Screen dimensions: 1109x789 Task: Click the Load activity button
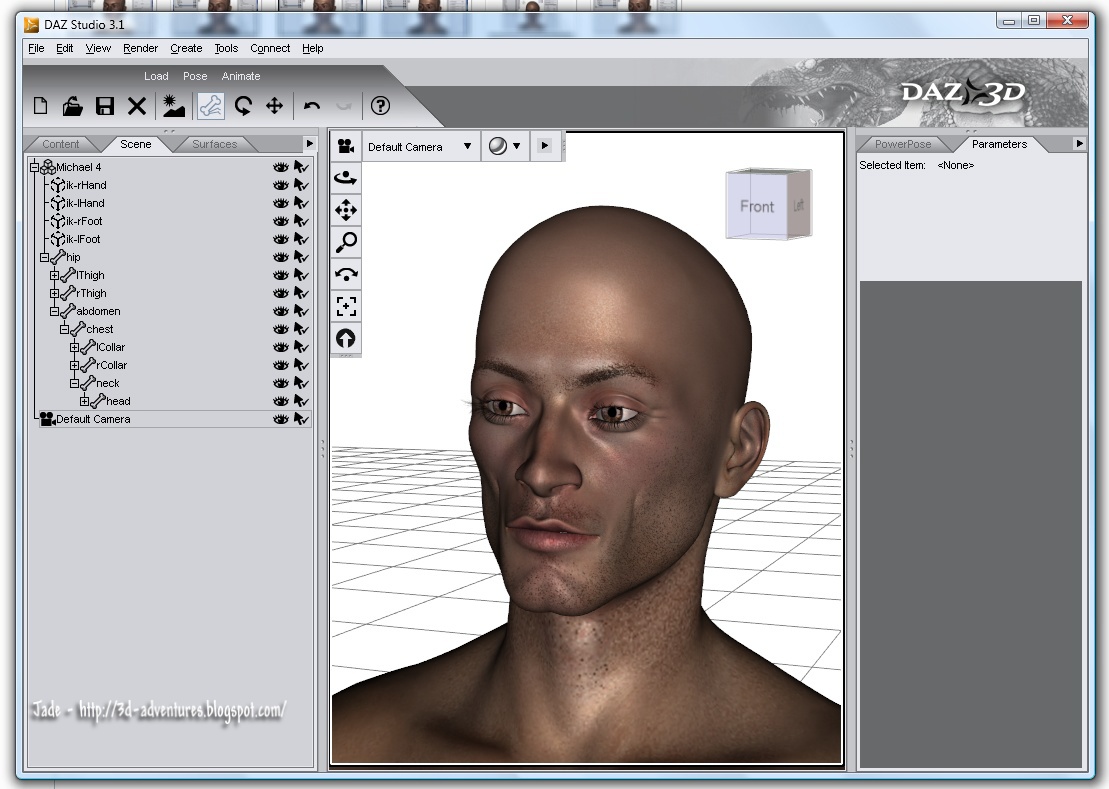pos(156,76)
